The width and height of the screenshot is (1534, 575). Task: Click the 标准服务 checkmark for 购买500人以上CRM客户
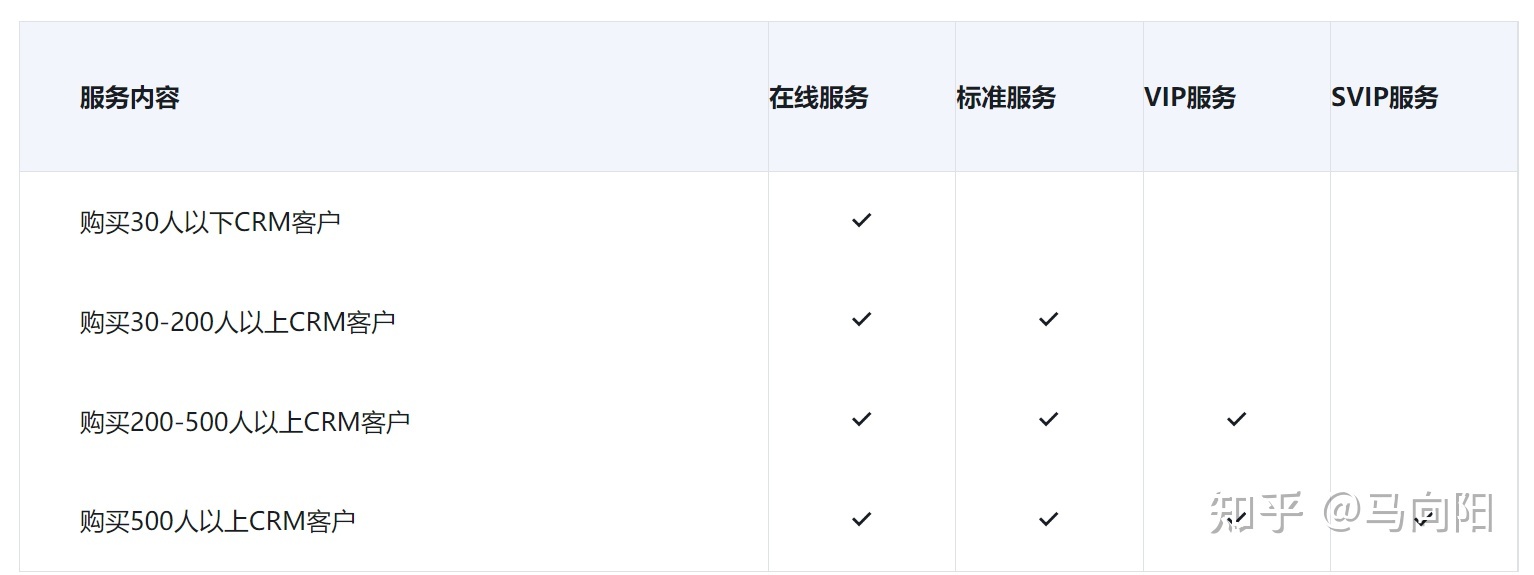(1048, 520)
